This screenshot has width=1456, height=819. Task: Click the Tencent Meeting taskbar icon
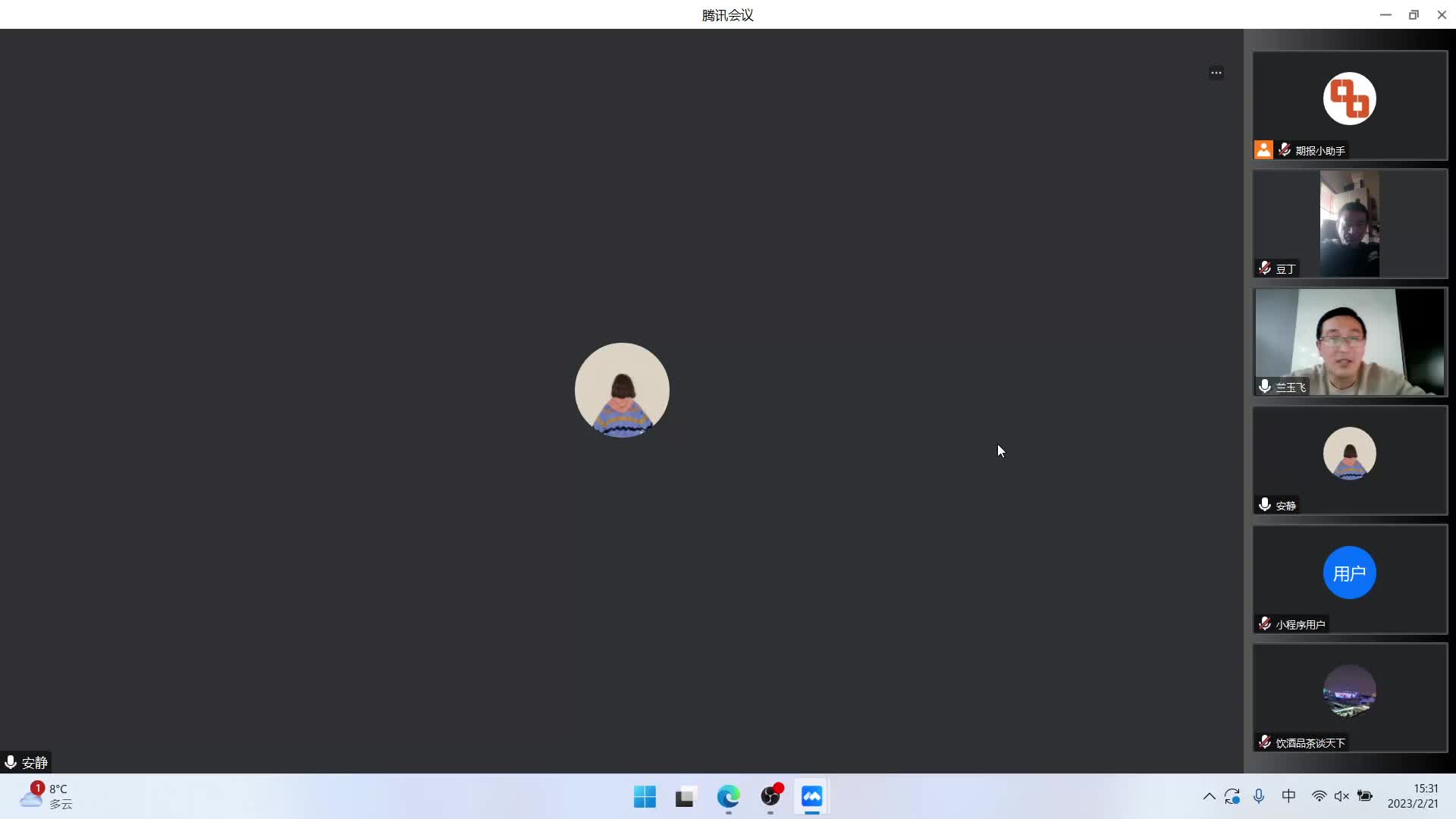[811, 796]
